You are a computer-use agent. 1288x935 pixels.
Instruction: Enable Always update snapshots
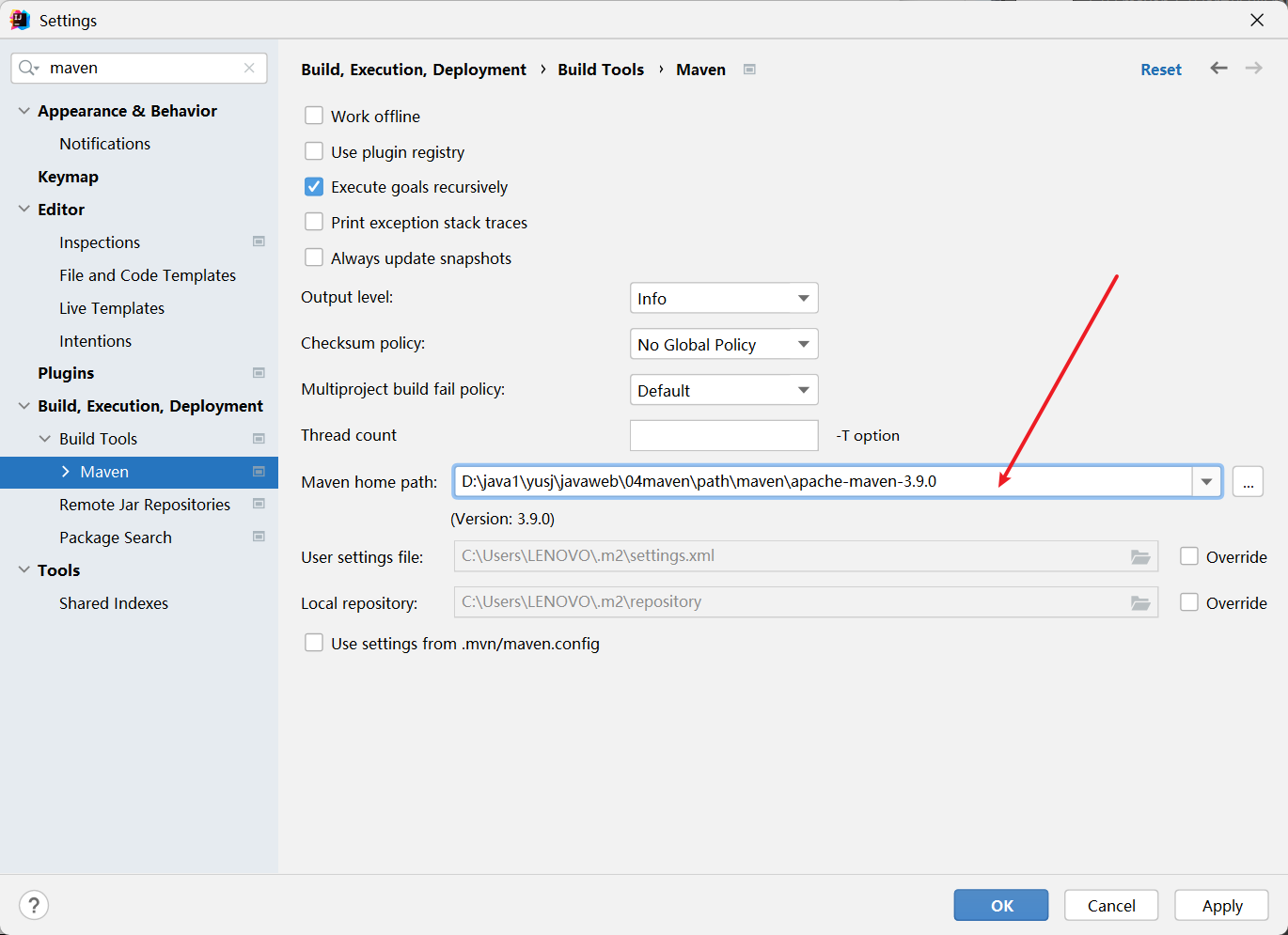[314, 257]
